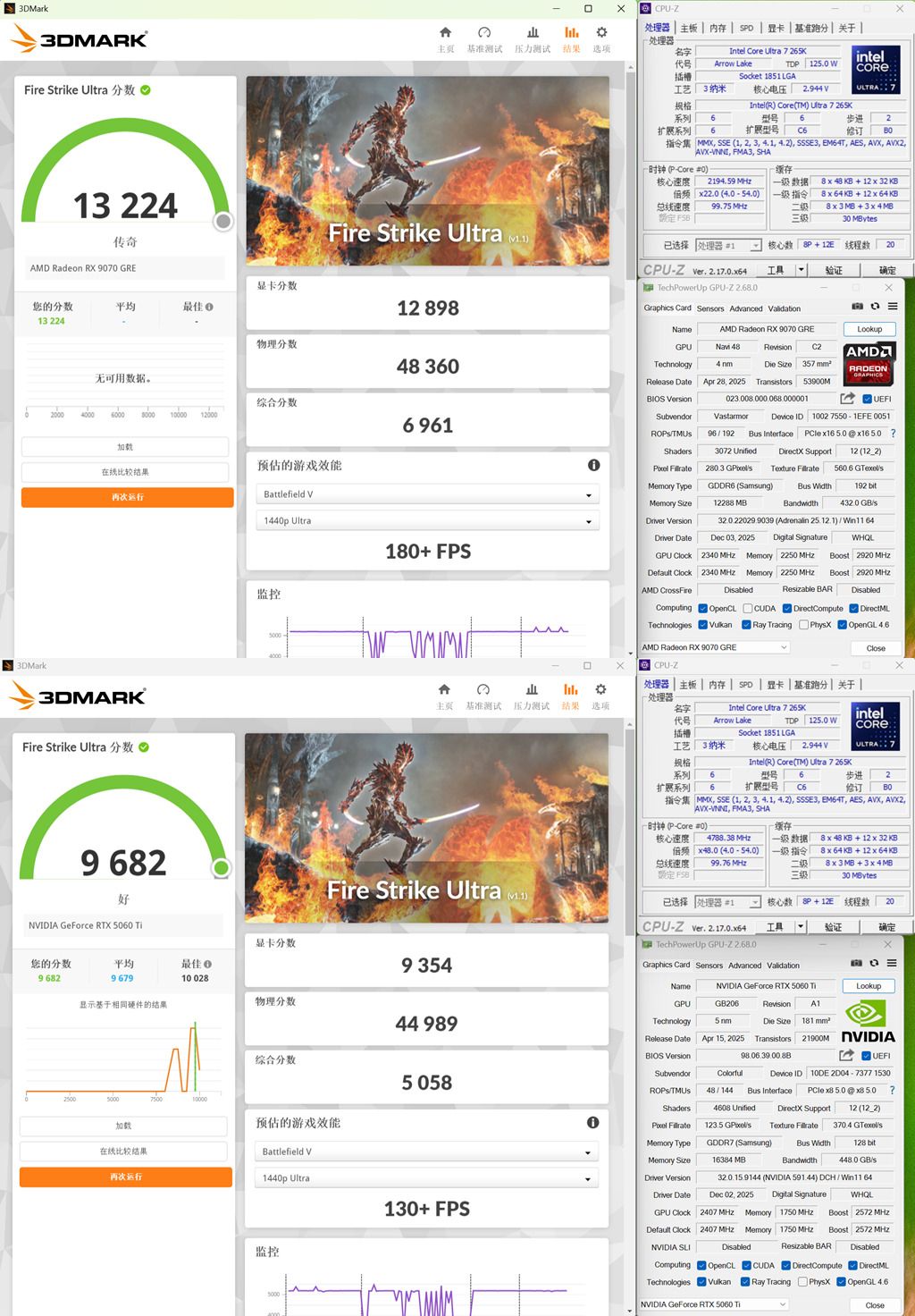Open Home icon in 3DMark window scoring 13 224
Screen dimensions: 915x1316
pos(446,33)
